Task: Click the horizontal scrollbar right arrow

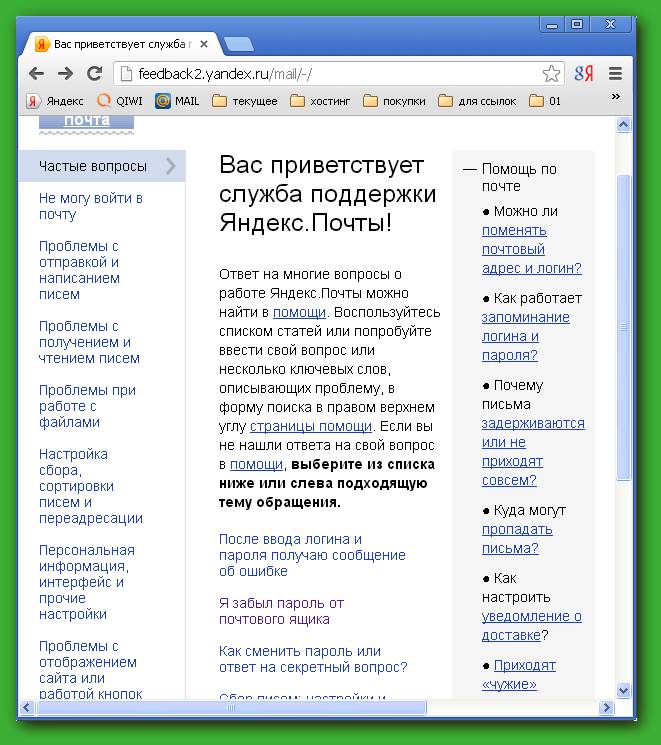Action: tap(606, 707)
